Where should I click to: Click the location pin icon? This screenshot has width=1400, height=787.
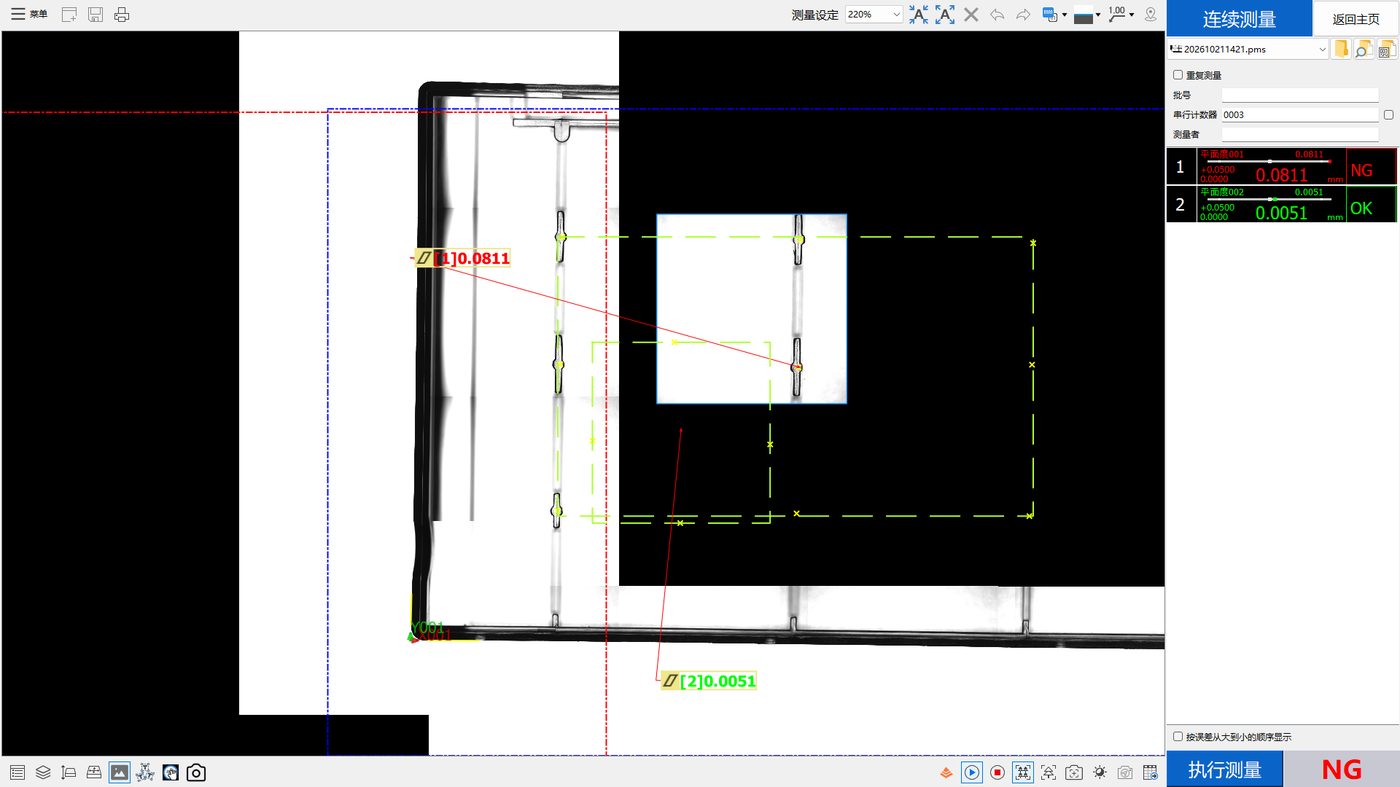(x=1150, y=15)
